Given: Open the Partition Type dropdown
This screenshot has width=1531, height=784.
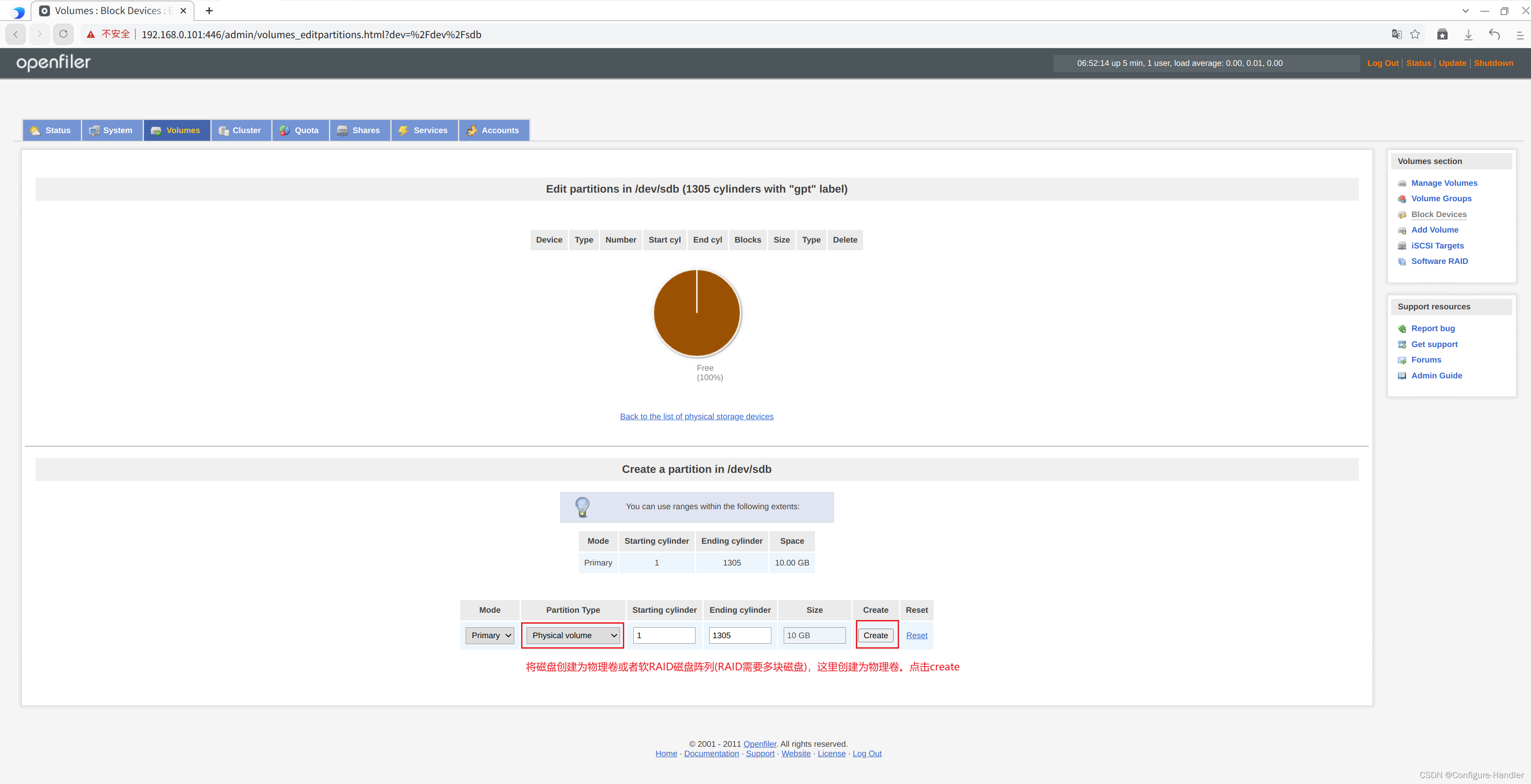Looking at the screenshot, I should coord(572,635).
